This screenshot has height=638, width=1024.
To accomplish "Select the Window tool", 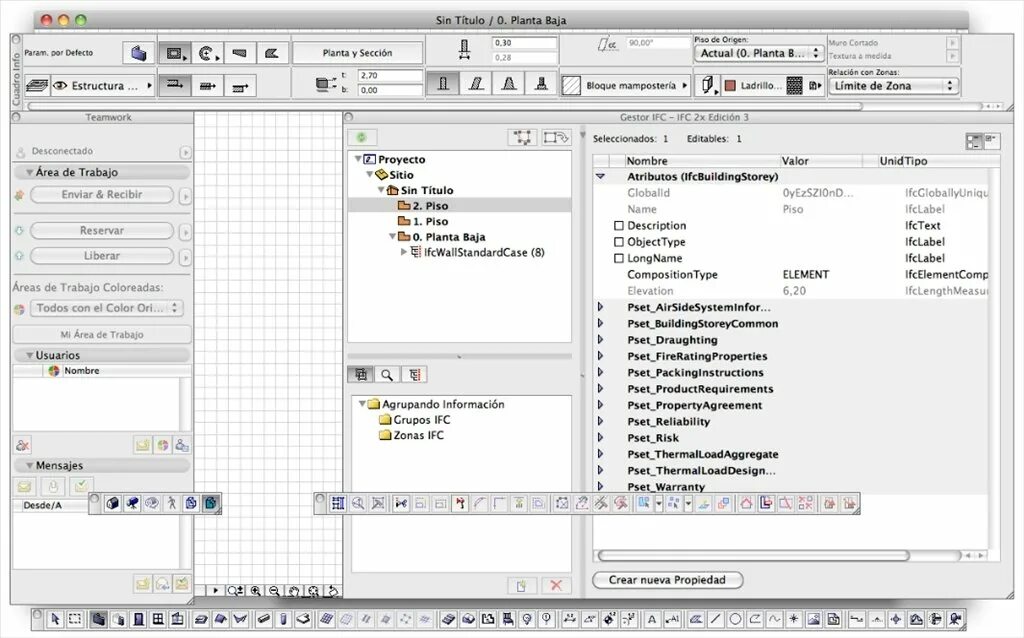I will [158, 618].
